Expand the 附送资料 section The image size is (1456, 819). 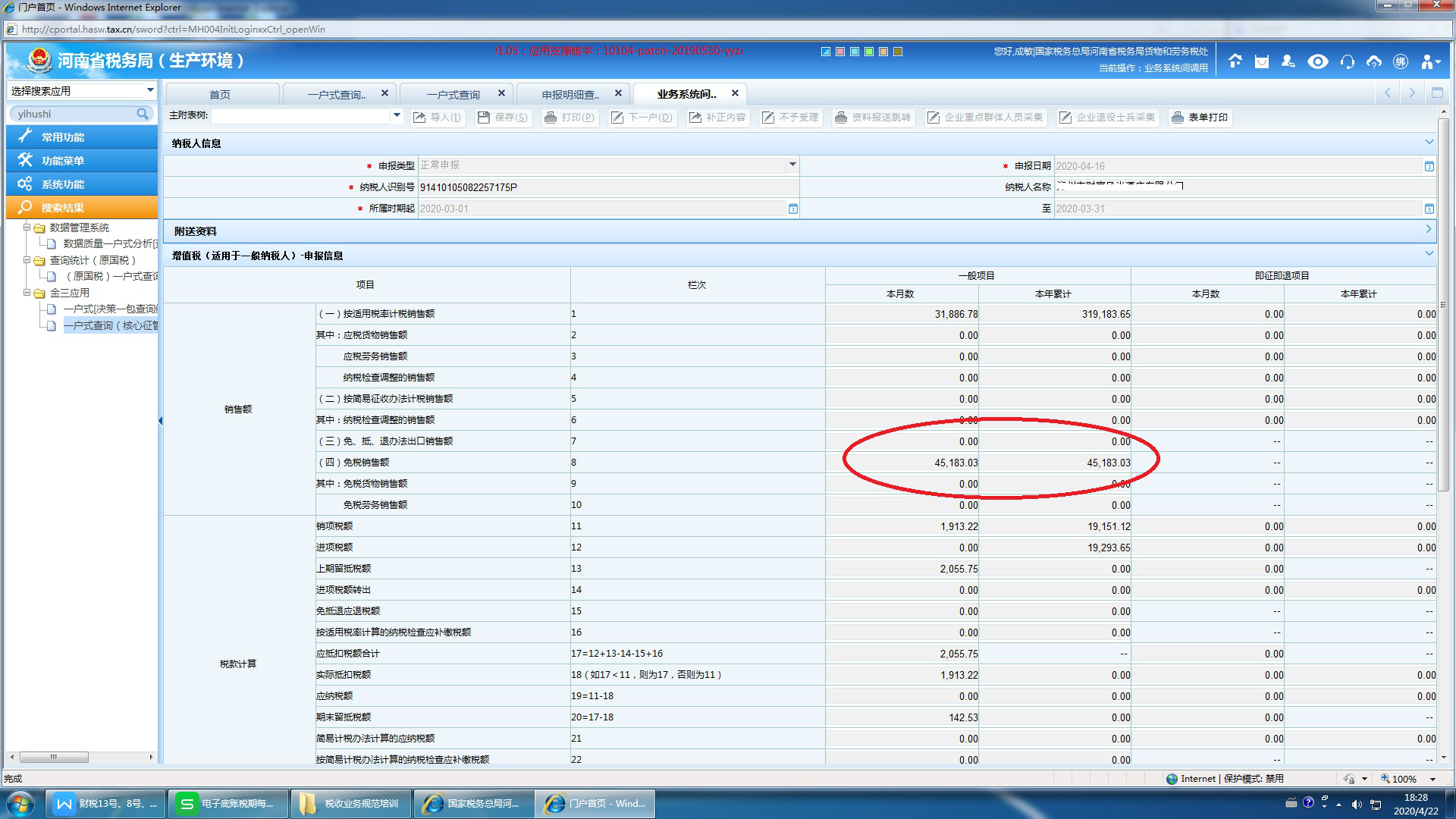[1429, 230]
